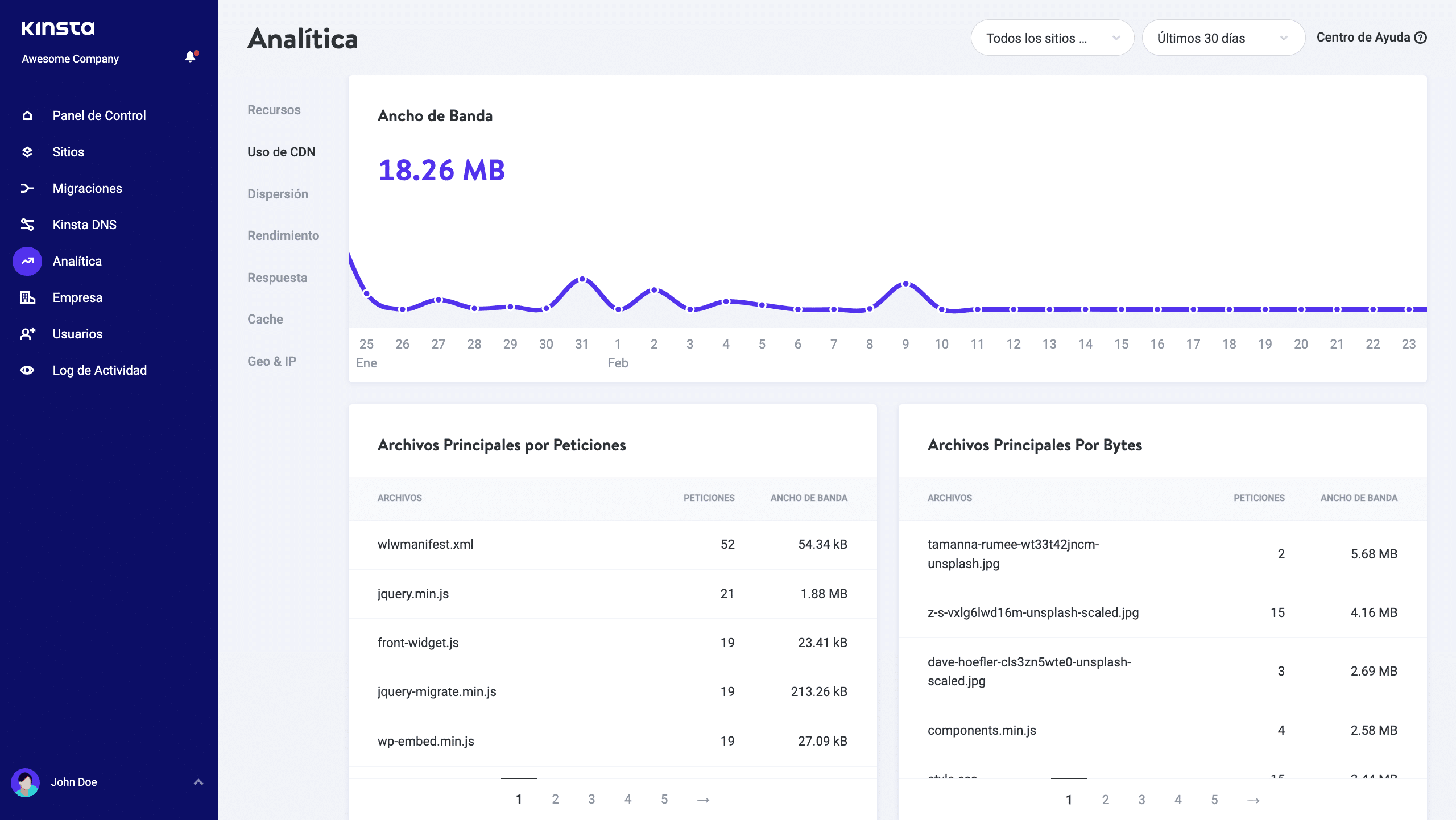Open the Últimos 30 días dropdown
Image resolution: width=1456 pixels, height=820 pixels.
point(1223,38)
